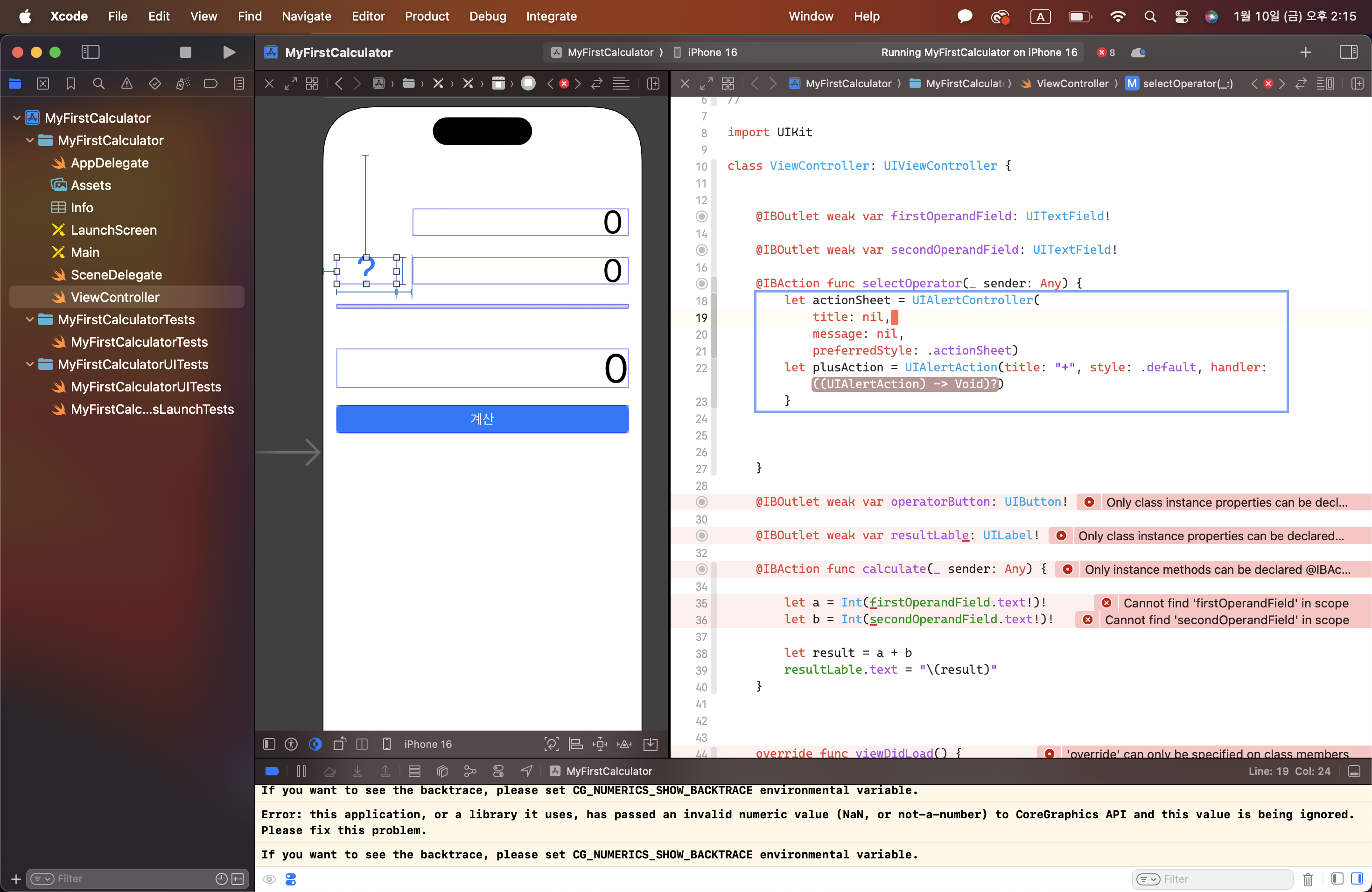Open the Integrate menu

[x=551, y=16]
